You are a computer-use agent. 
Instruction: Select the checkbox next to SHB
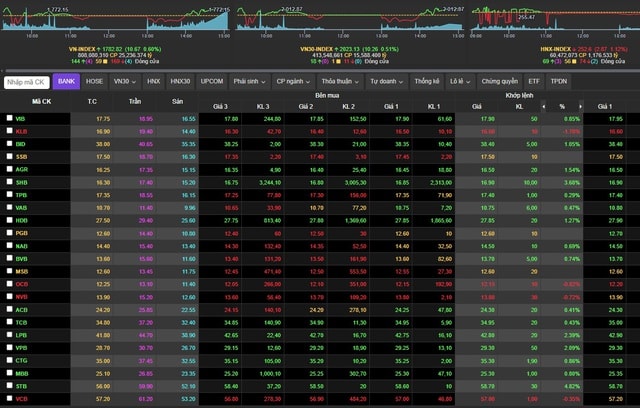click(8, 182)
